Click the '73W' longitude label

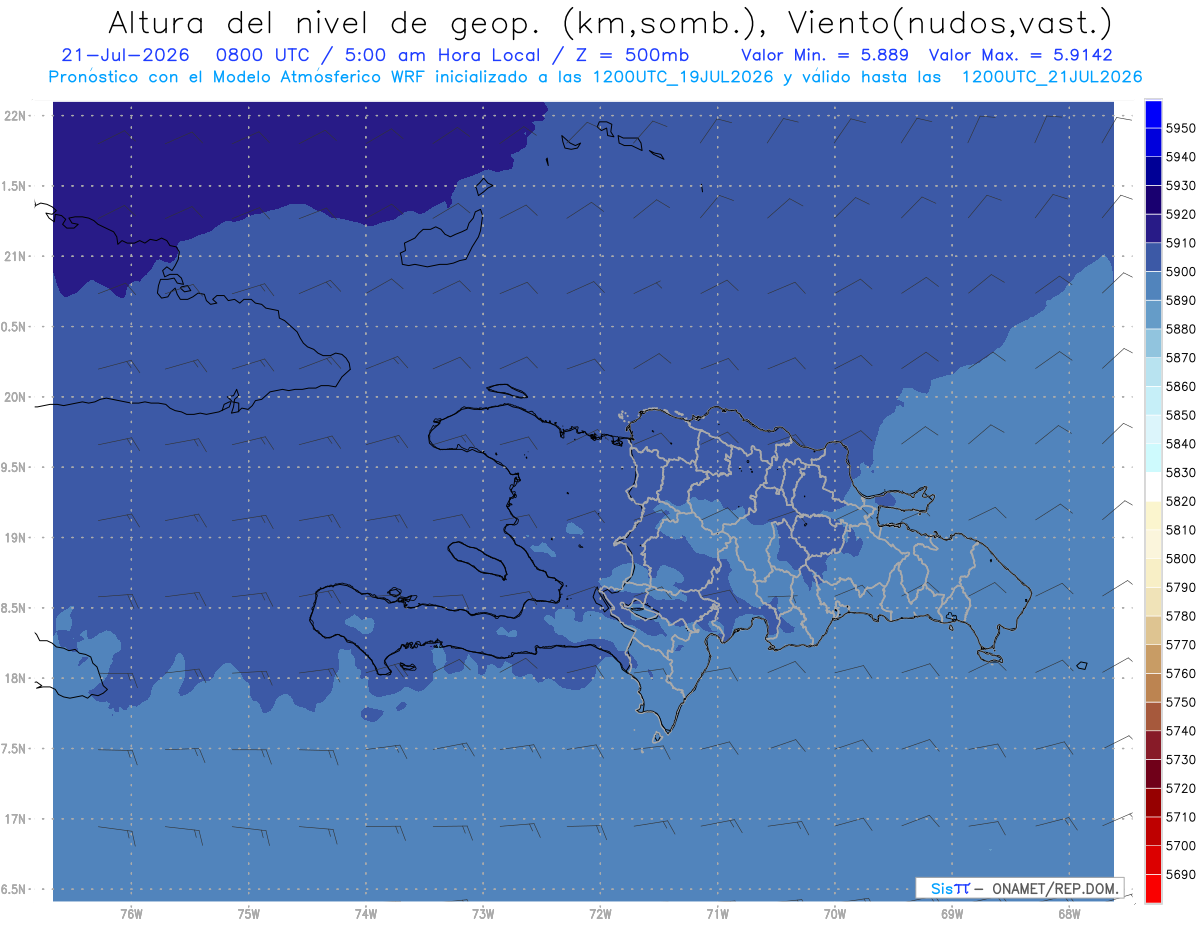[x=483, y=913]
